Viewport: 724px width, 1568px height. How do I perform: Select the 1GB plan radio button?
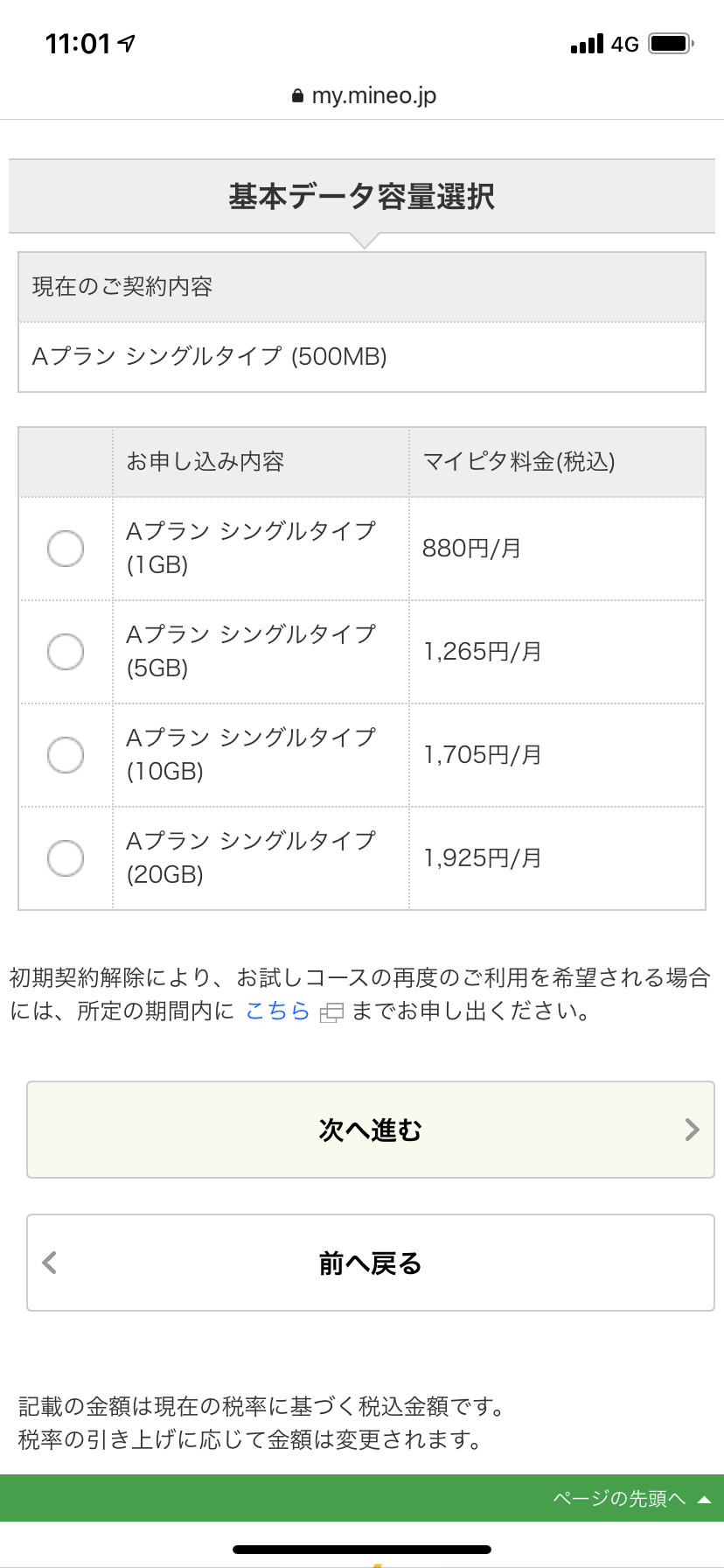(x=66, y=549)
